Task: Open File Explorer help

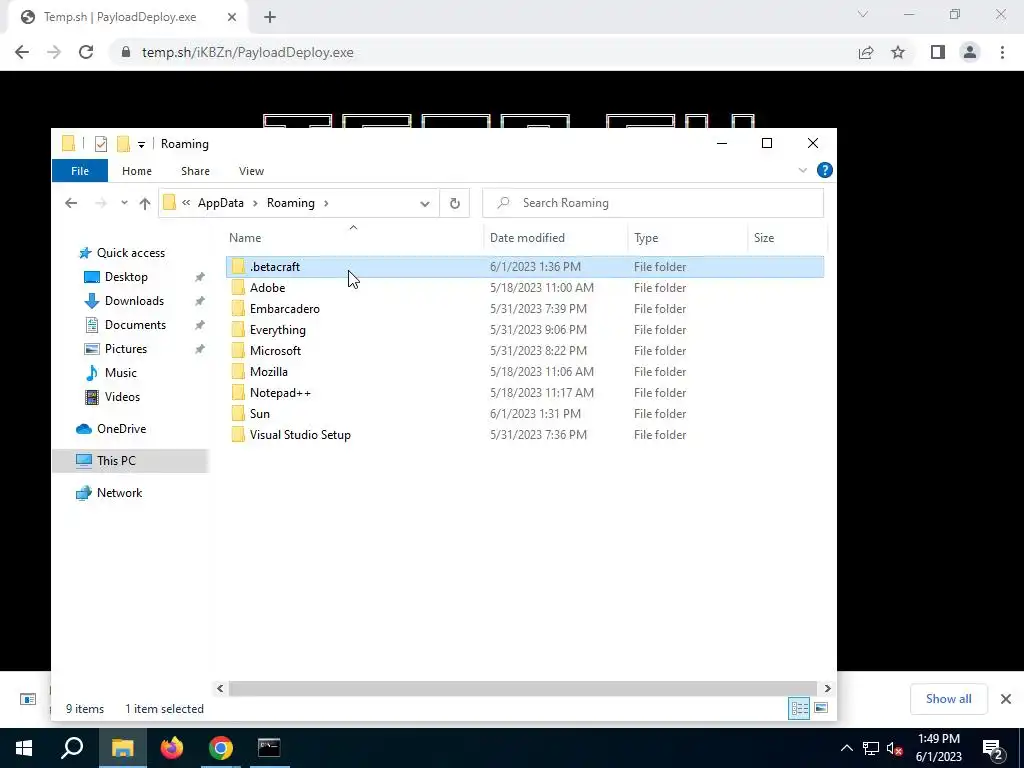Action: [x=825, y=170]
